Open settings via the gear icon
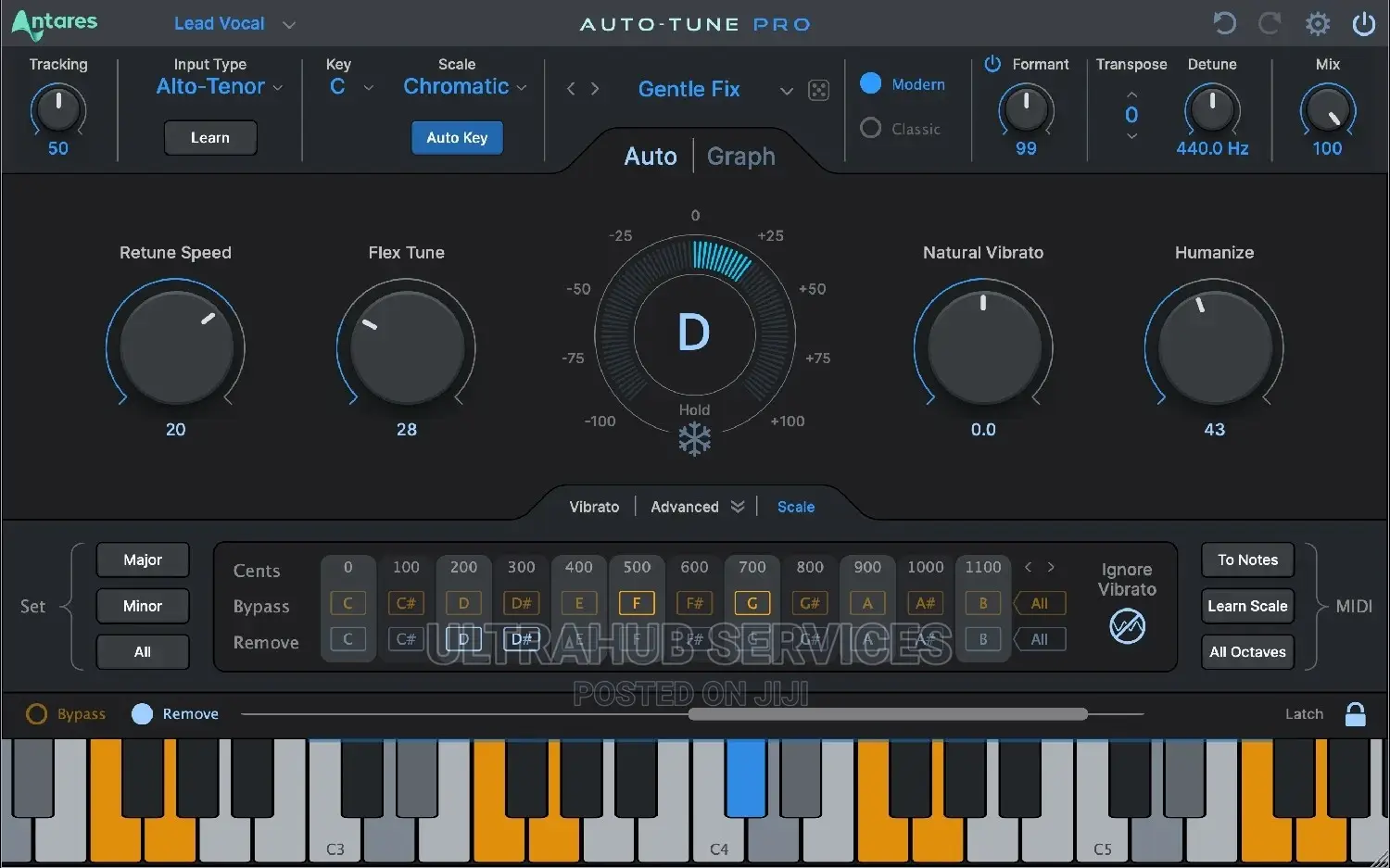The width and height of the screenshot is (1390, 868). (1318, 23)
